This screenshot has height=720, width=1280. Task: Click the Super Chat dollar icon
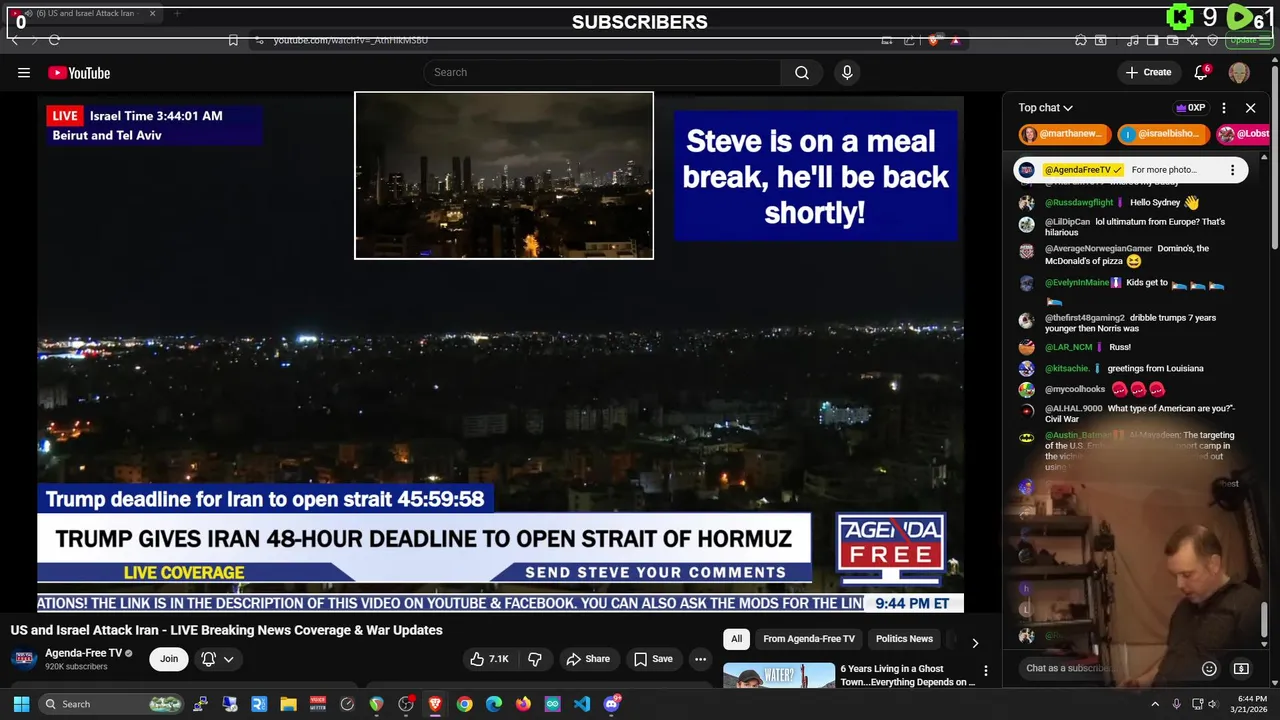[x=1241, y=668]
